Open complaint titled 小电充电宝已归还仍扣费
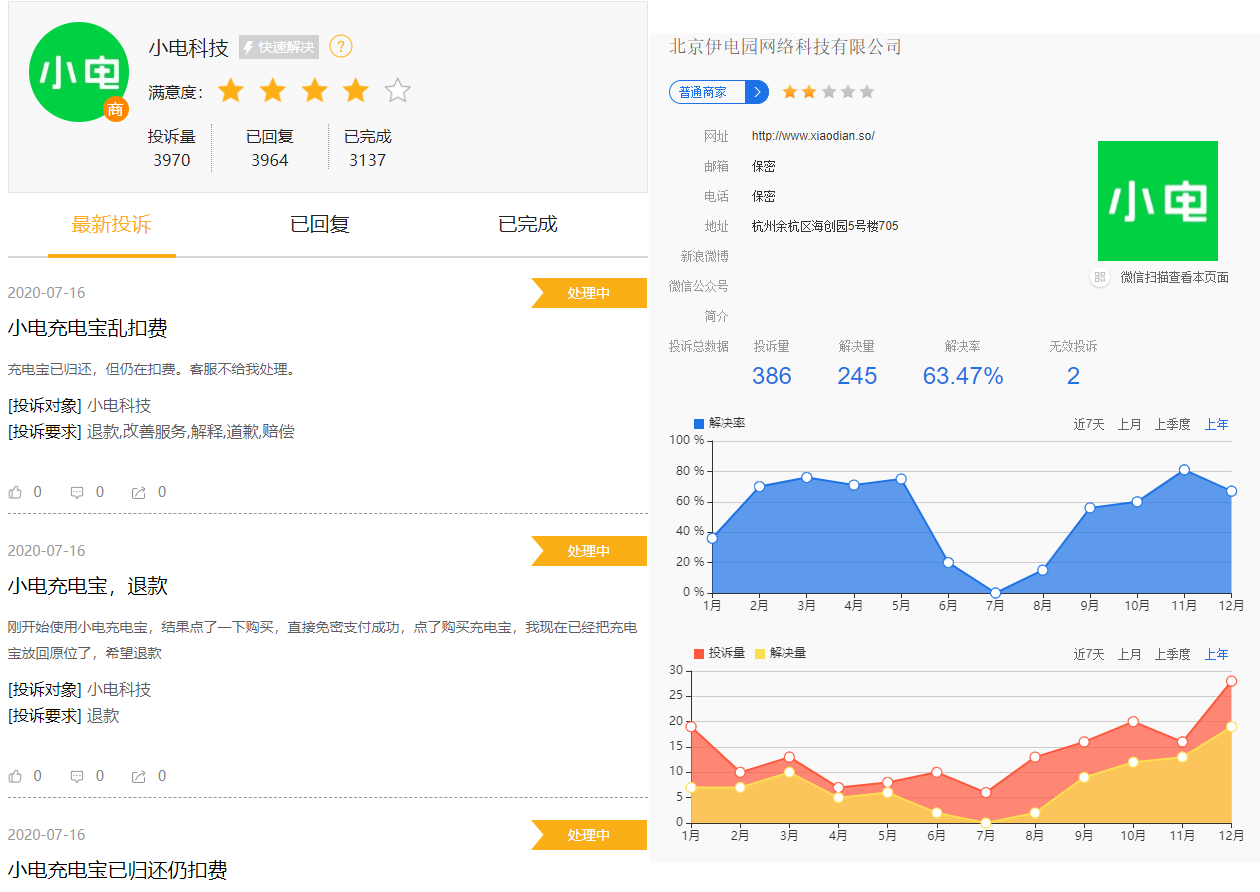1260x892 pixels. (x=118, y=870)
